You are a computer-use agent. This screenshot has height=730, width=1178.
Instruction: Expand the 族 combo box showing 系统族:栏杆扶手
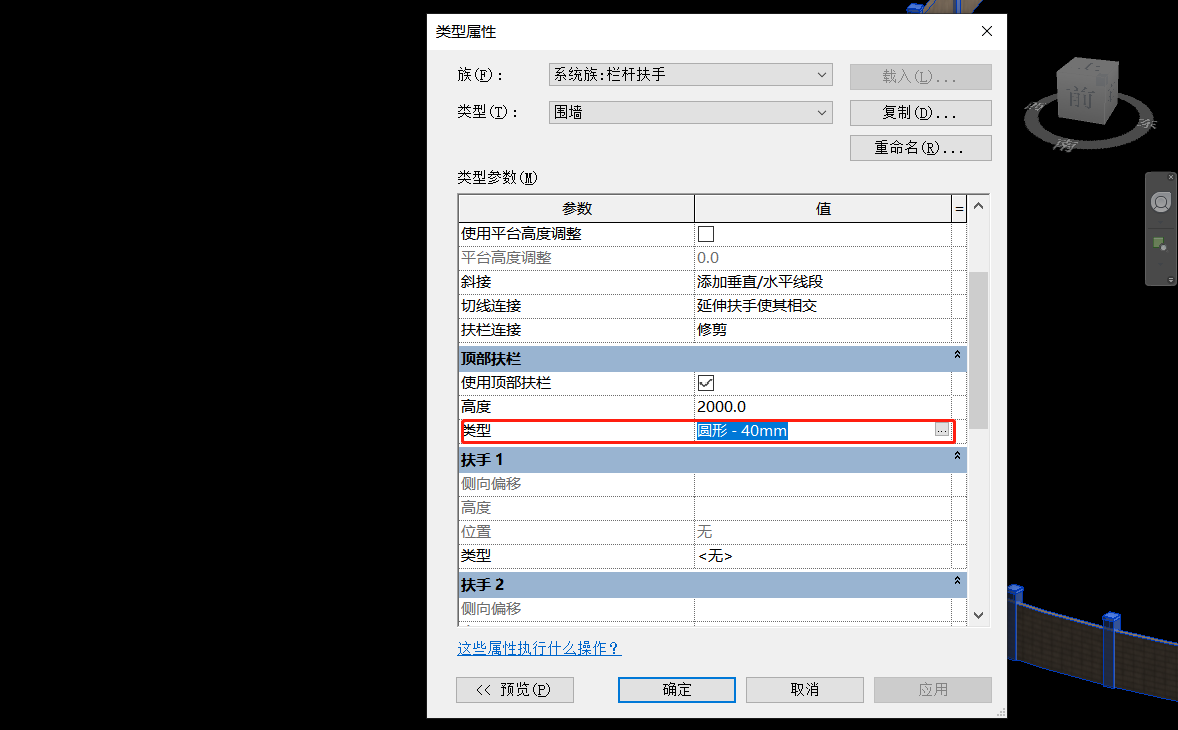pyautogui.click(x=822, y=74)
